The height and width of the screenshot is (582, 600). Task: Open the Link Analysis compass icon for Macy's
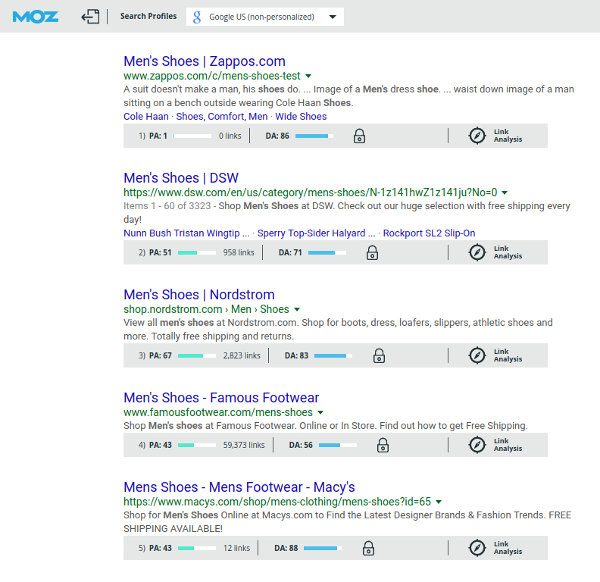coord(477,548)
